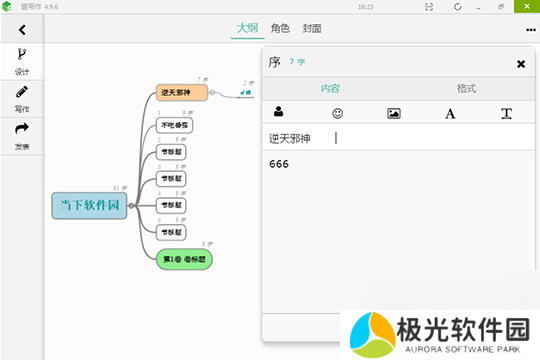The image size is (540, 360).
Task: Open the font letter A option
Action: (x=450, y=113)
